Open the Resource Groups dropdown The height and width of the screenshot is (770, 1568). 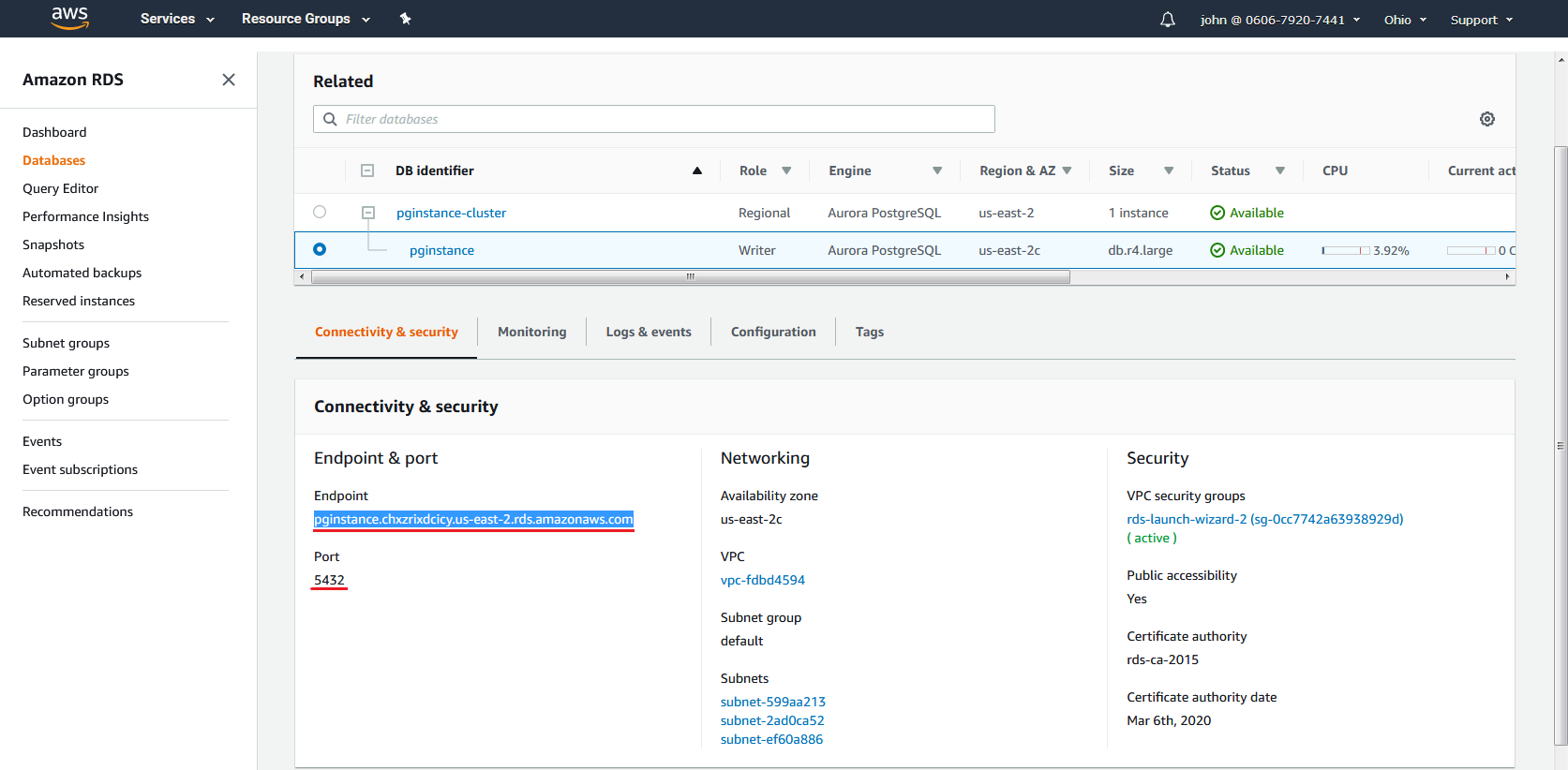click(x=306, y=19)
